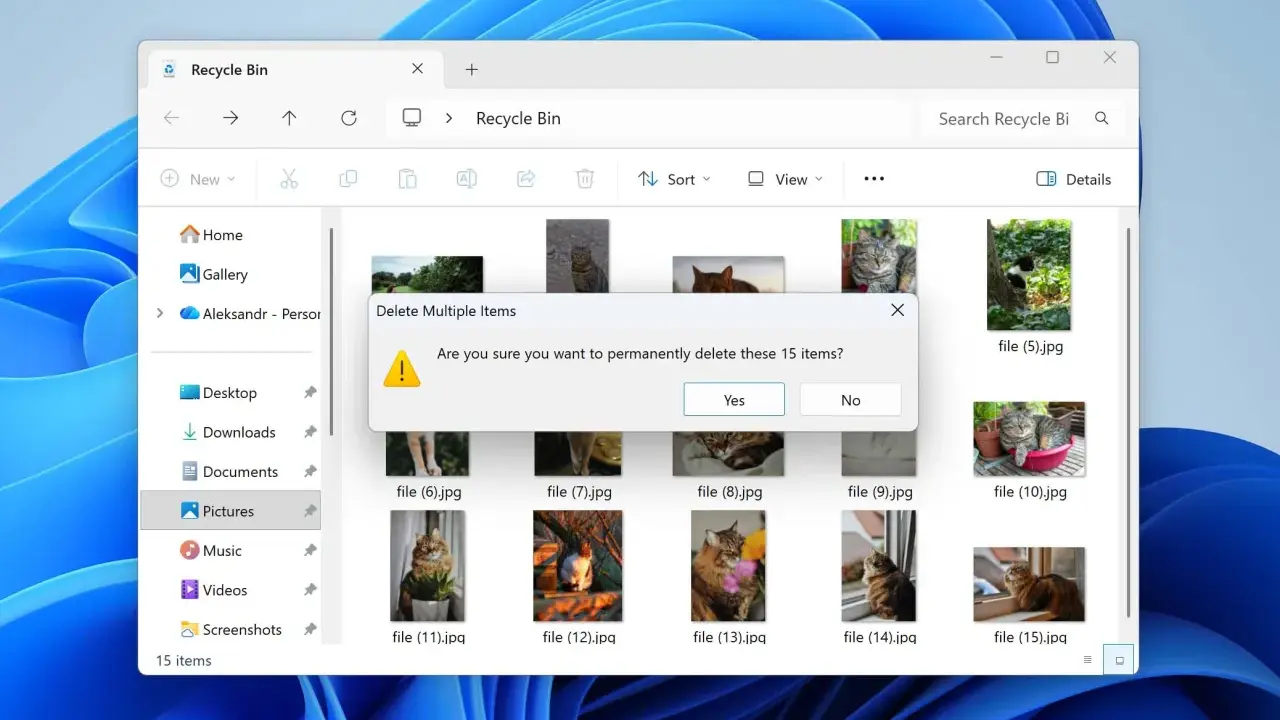
Task: Open Screenshots in the sidebar
Action: (x=231, y=630)
